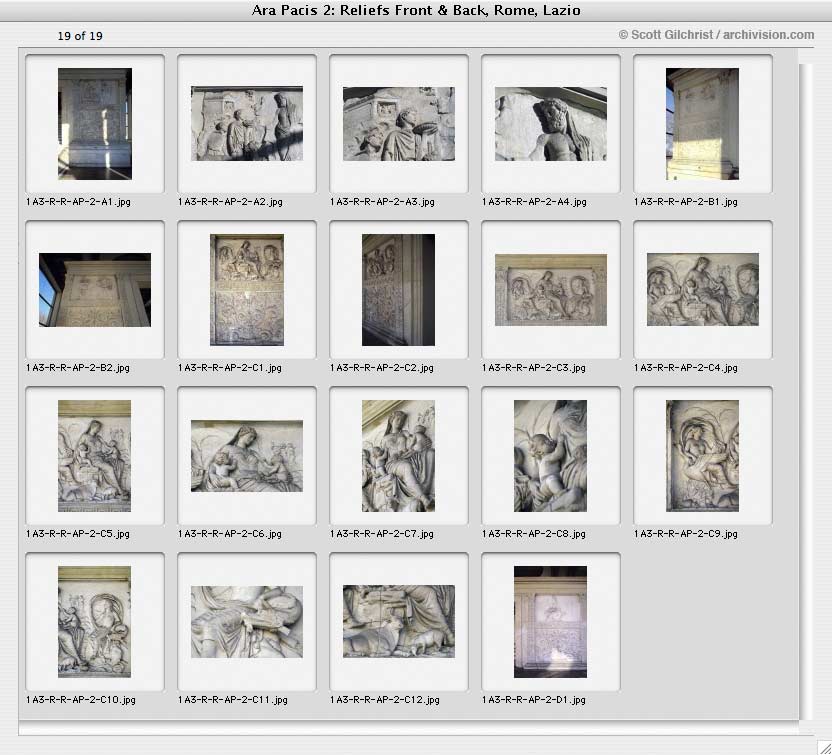Select thumbnail image 1A3-R-R-AP-2-C8.jpg
Image resolution: width=832 pixels, height=755 pixels.
click(x=551, y=456)
